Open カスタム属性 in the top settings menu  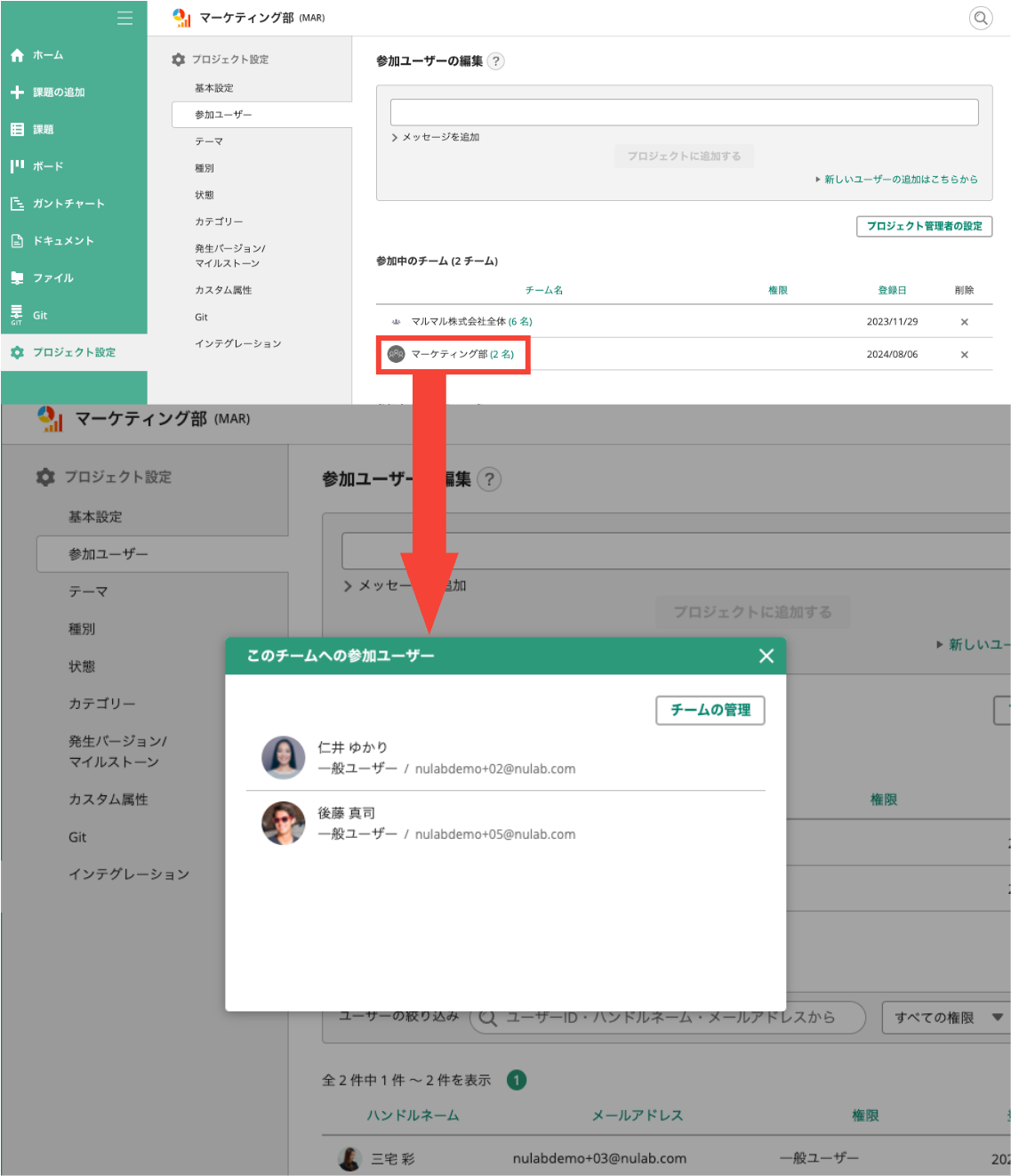coord(223,290)
